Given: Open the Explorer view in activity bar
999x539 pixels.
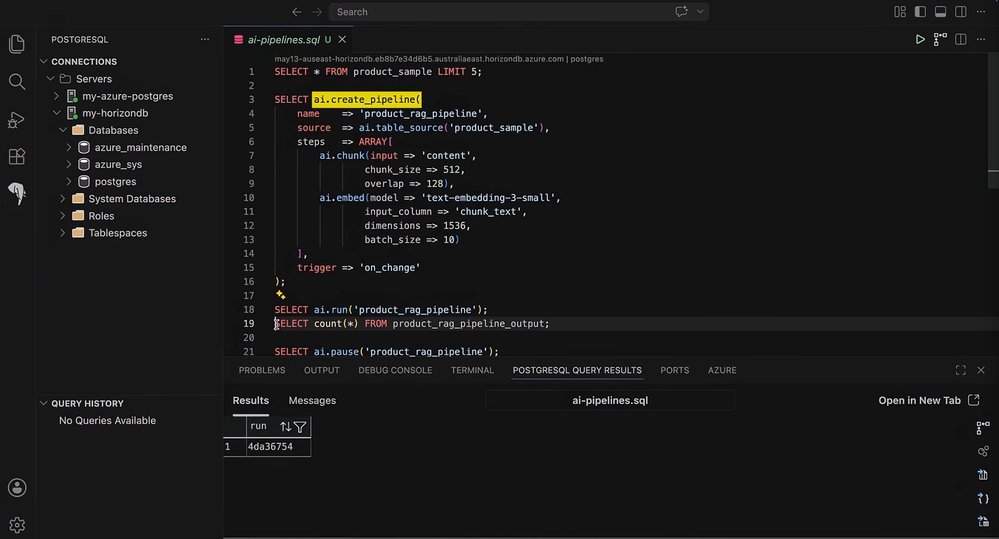Looking at the screenshot, I should coord(17,44).
